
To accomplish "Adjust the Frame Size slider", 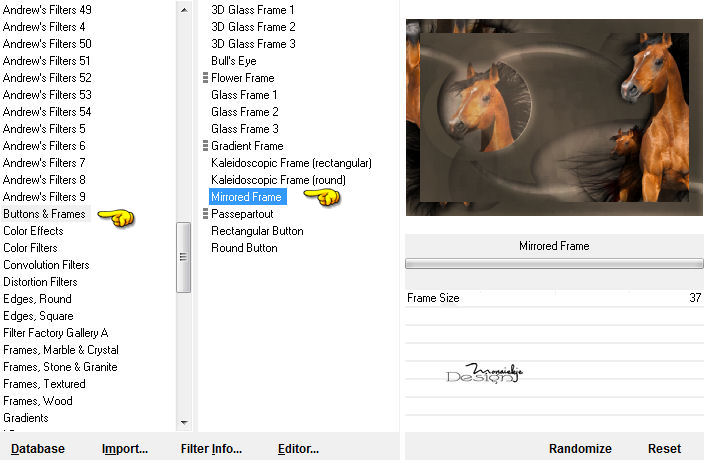I will (554, 298).
